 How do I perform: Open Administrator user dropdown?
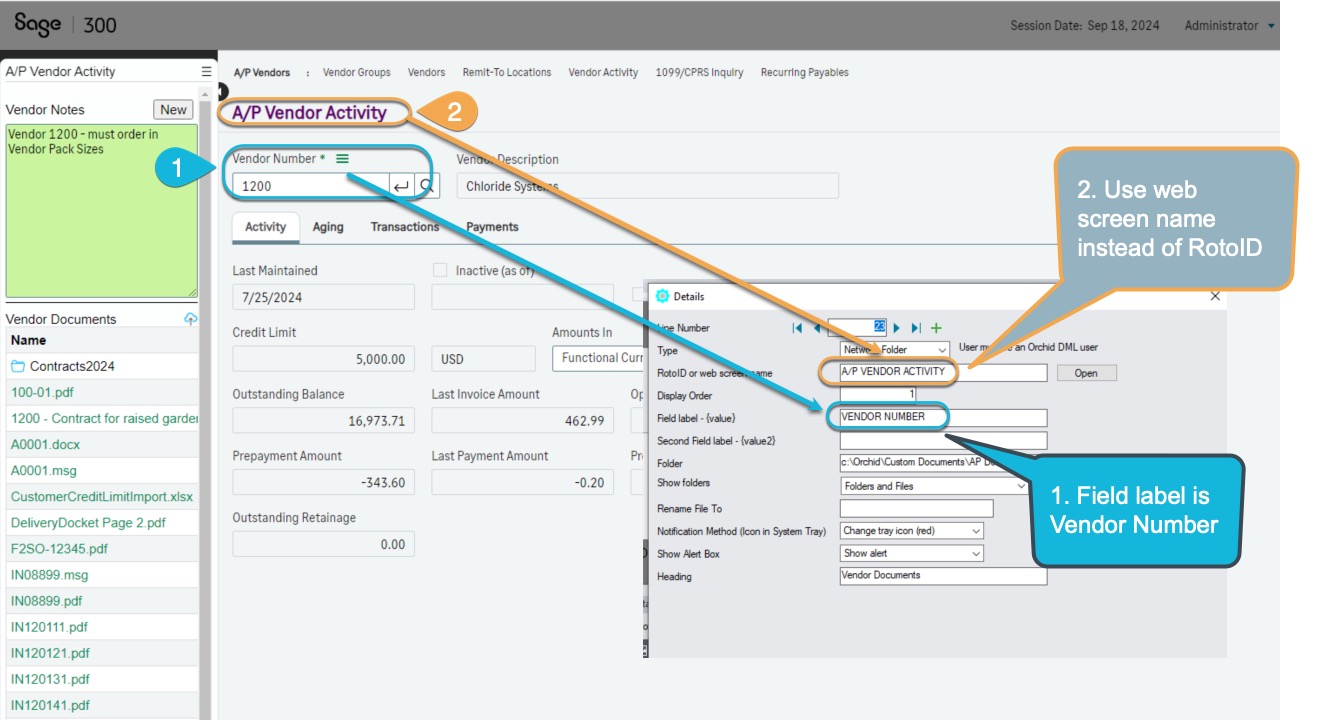coord(1271,26)
